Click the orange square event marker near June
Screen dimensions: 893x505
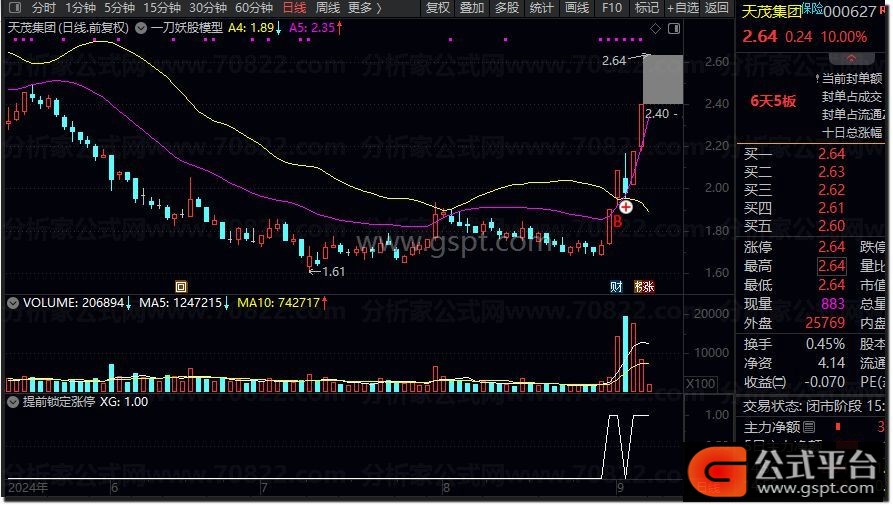pyautogui.click(x=181, y=286)
